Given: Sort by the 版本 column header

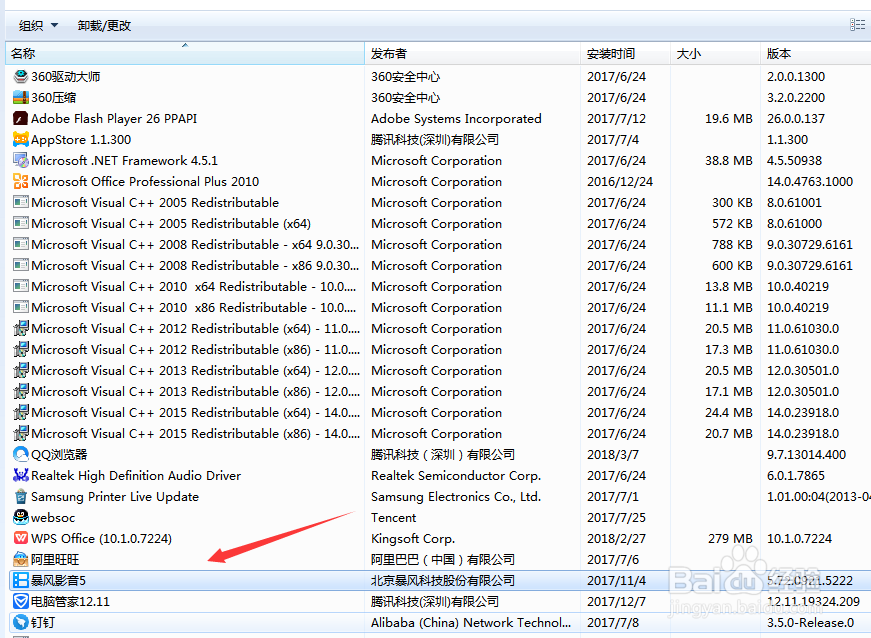Looking at the screenshot, I should pos(815,53).
